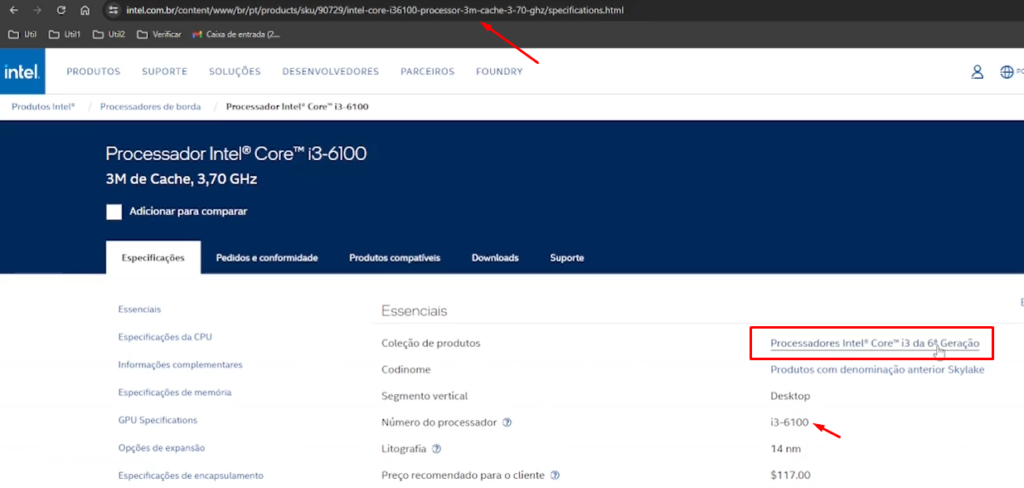Click the Codinome label
Screen dimensions: 1024x488
[x=406, y=370]
